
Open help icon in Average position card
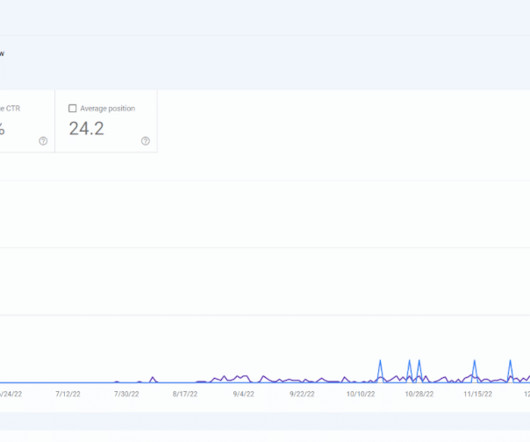click(145, 141)
